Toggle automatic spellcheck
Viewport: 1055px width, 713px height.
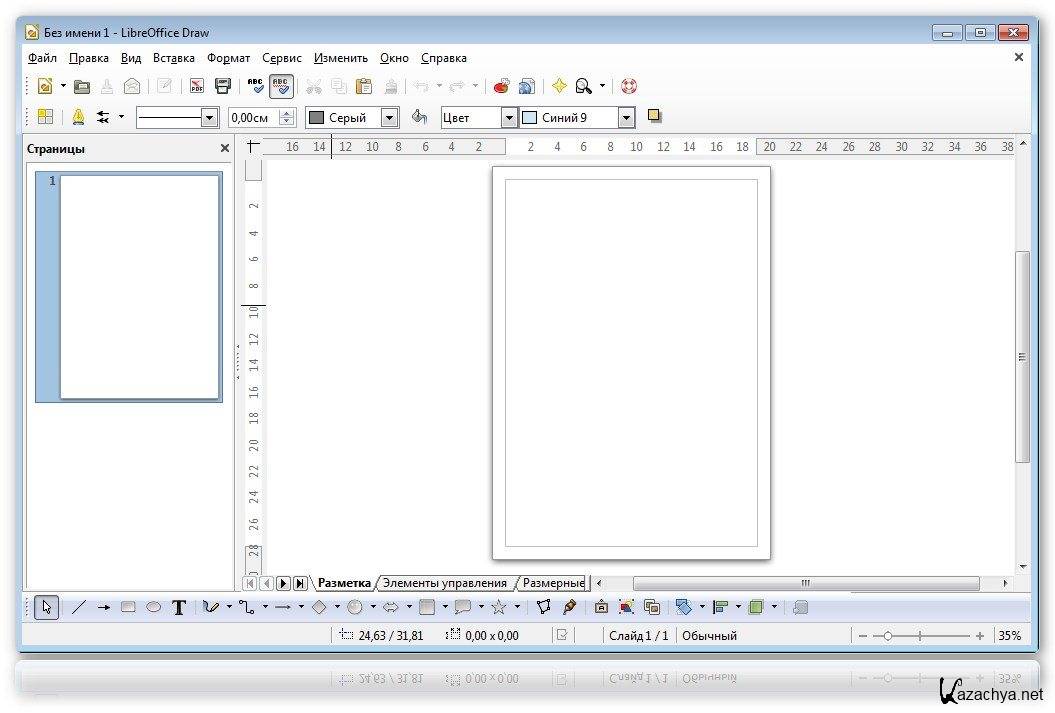coord(281,86)
